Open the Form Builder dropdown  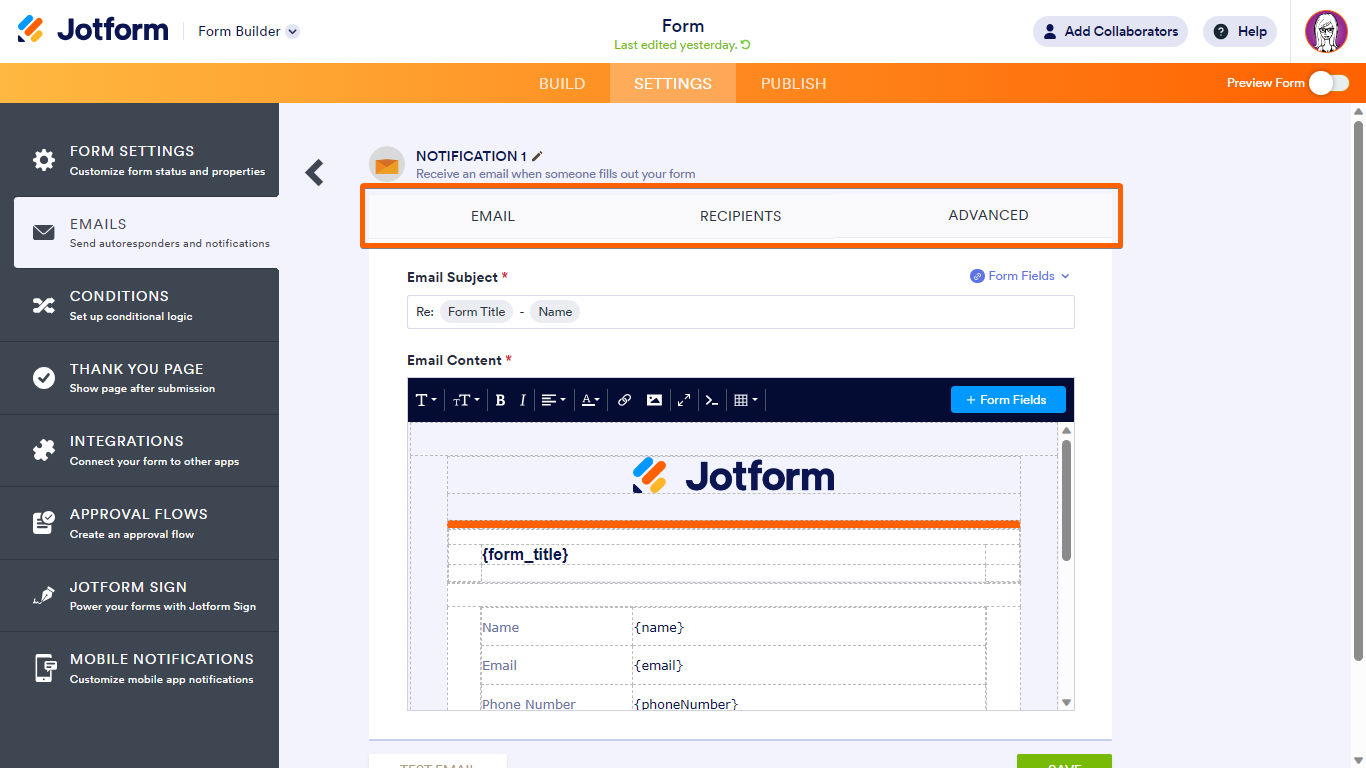(x=249, y=31)
